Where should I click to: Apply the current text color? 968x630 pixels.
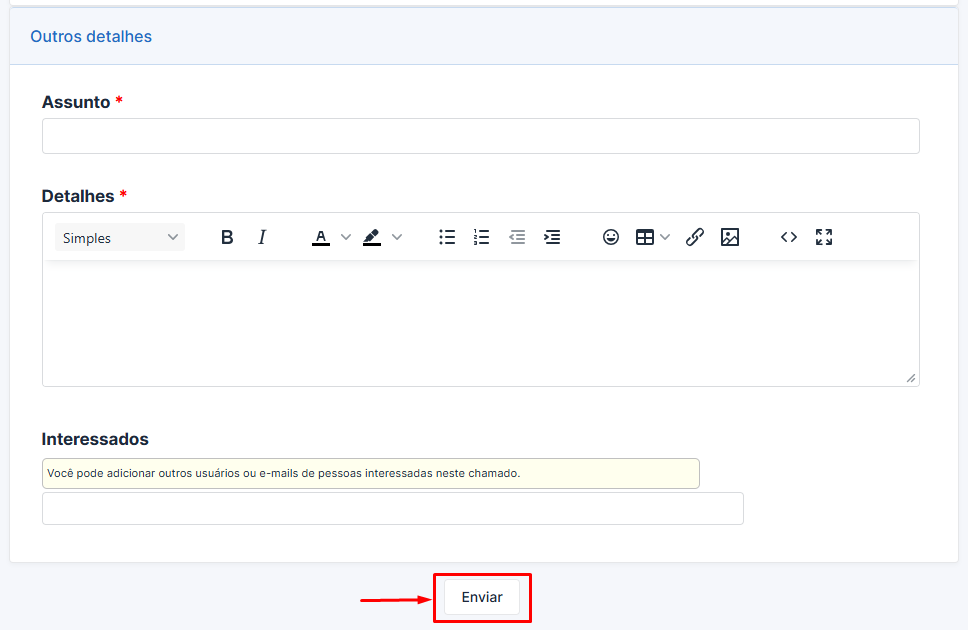point(321,237)
